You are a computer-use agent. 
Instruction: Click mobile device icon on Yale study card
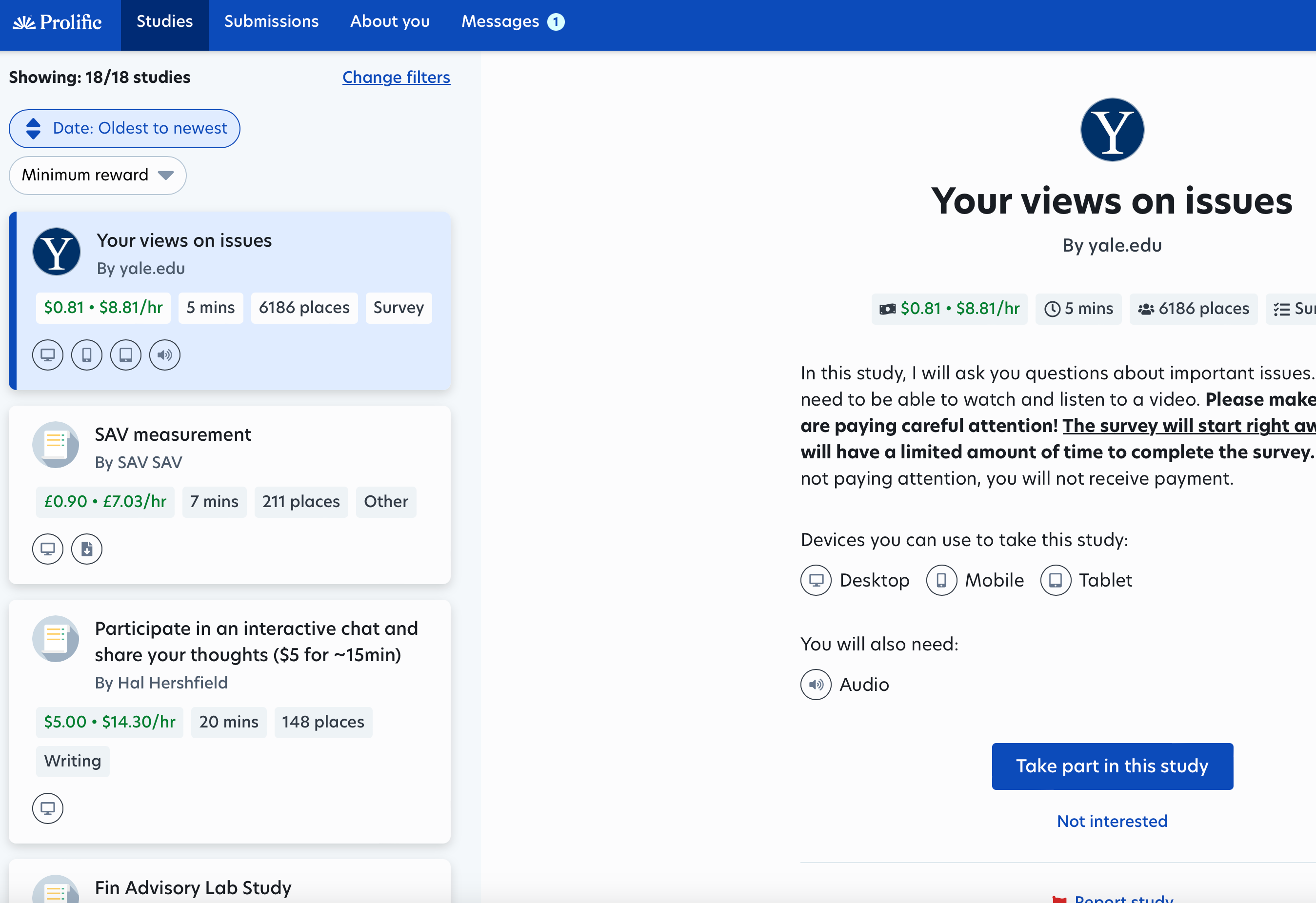coord(87,355)
